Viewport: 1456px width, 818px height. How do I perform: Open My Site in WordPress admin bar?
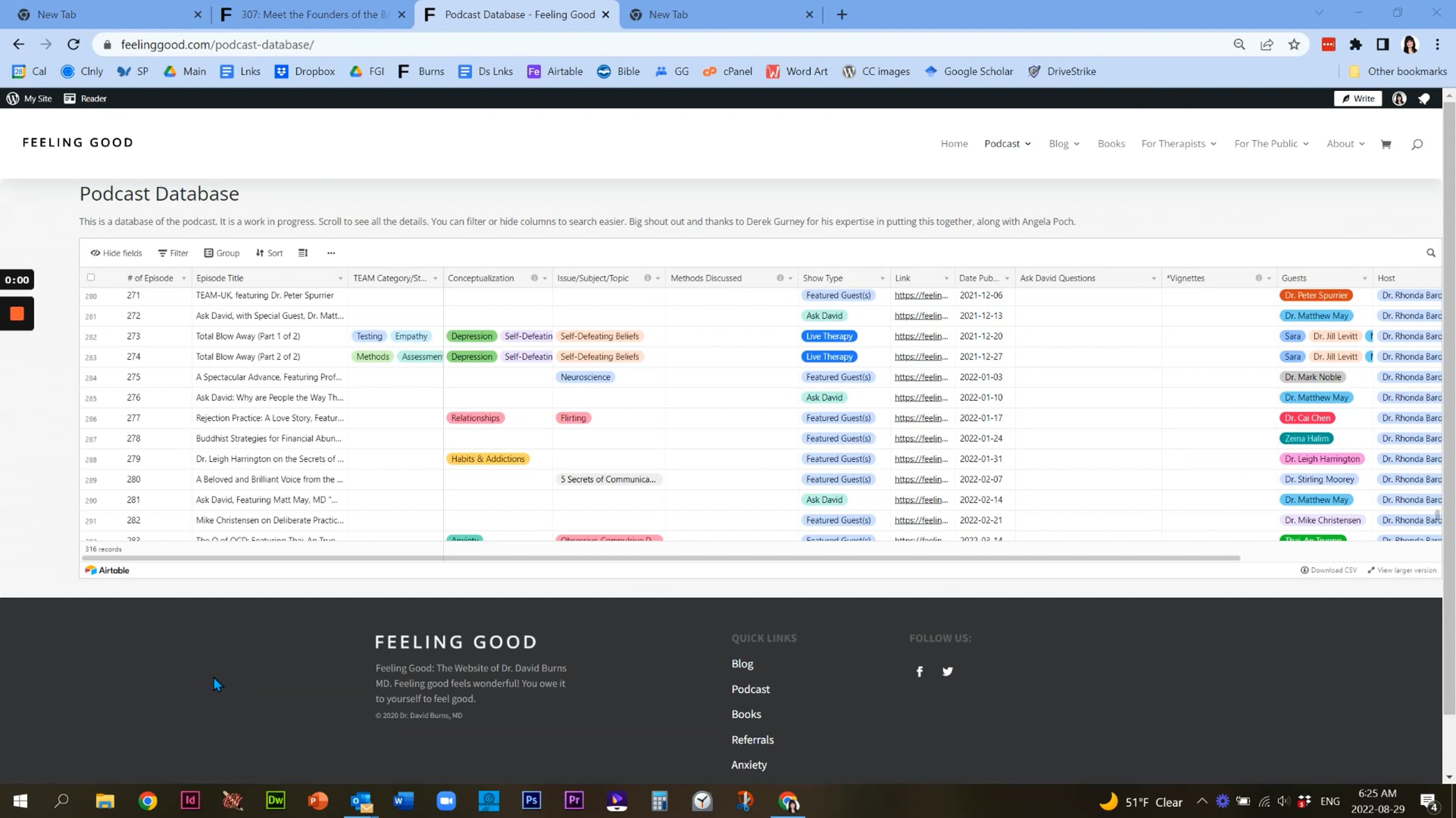point(29,98)
